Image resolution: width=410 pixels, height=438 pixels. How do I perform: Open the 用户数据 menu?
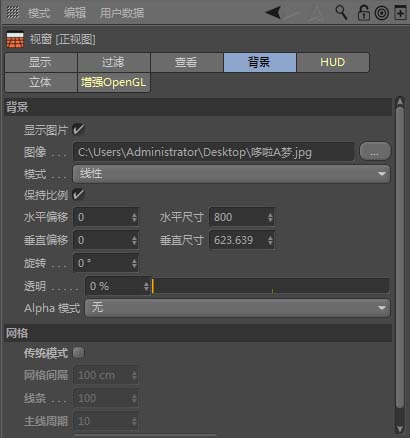122,13
